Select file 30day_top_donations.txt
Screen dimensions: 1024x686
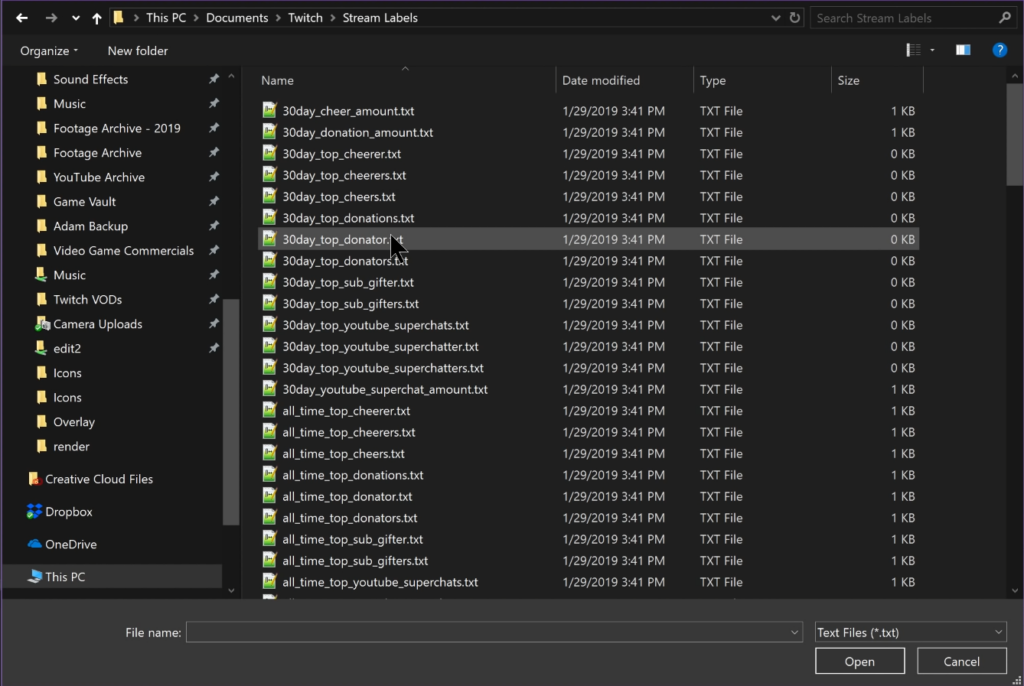coord(348,218)
